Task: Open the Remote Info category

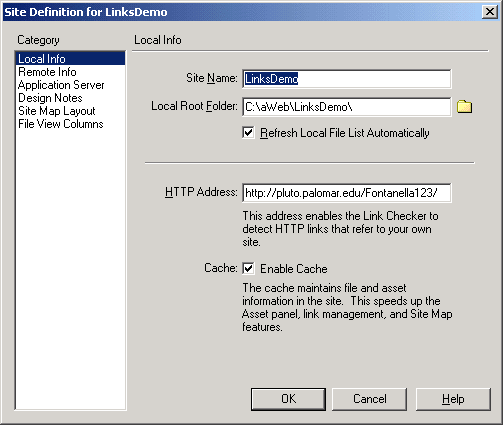Action: pyautogui.click(x=47, y=72)
